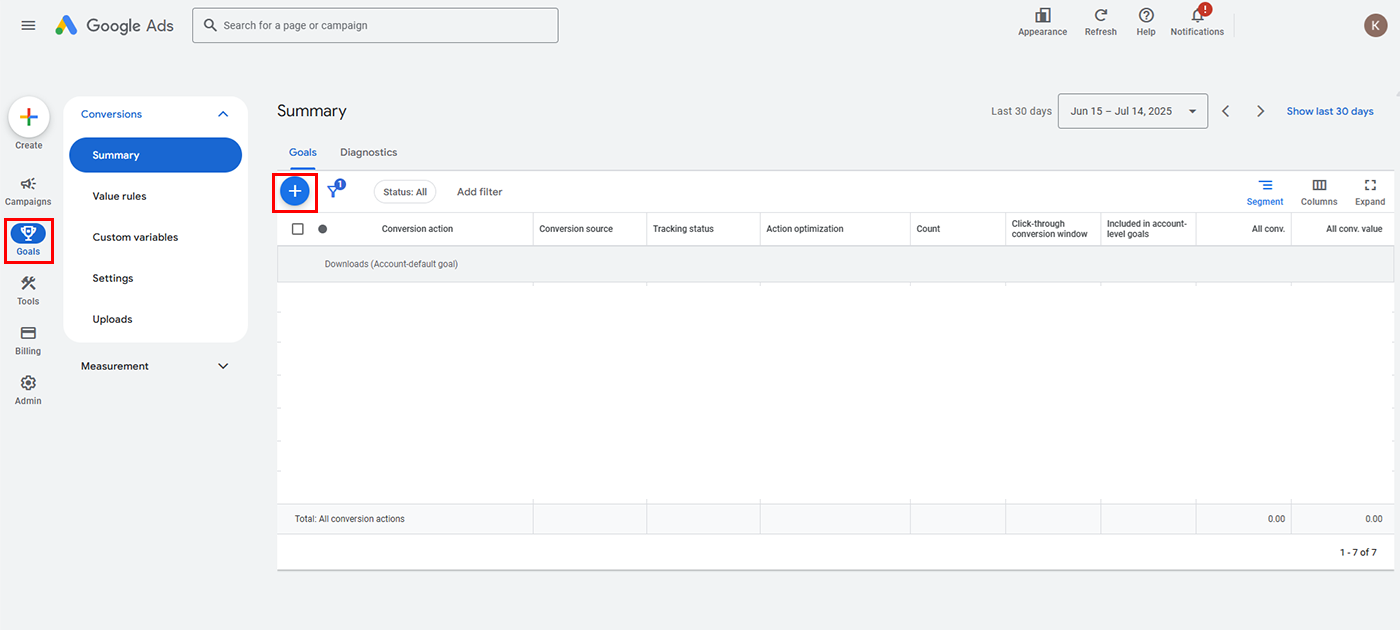1400x630 pixels.
Task: Switch to the Diagnostics tab
Action: [369, 152]
